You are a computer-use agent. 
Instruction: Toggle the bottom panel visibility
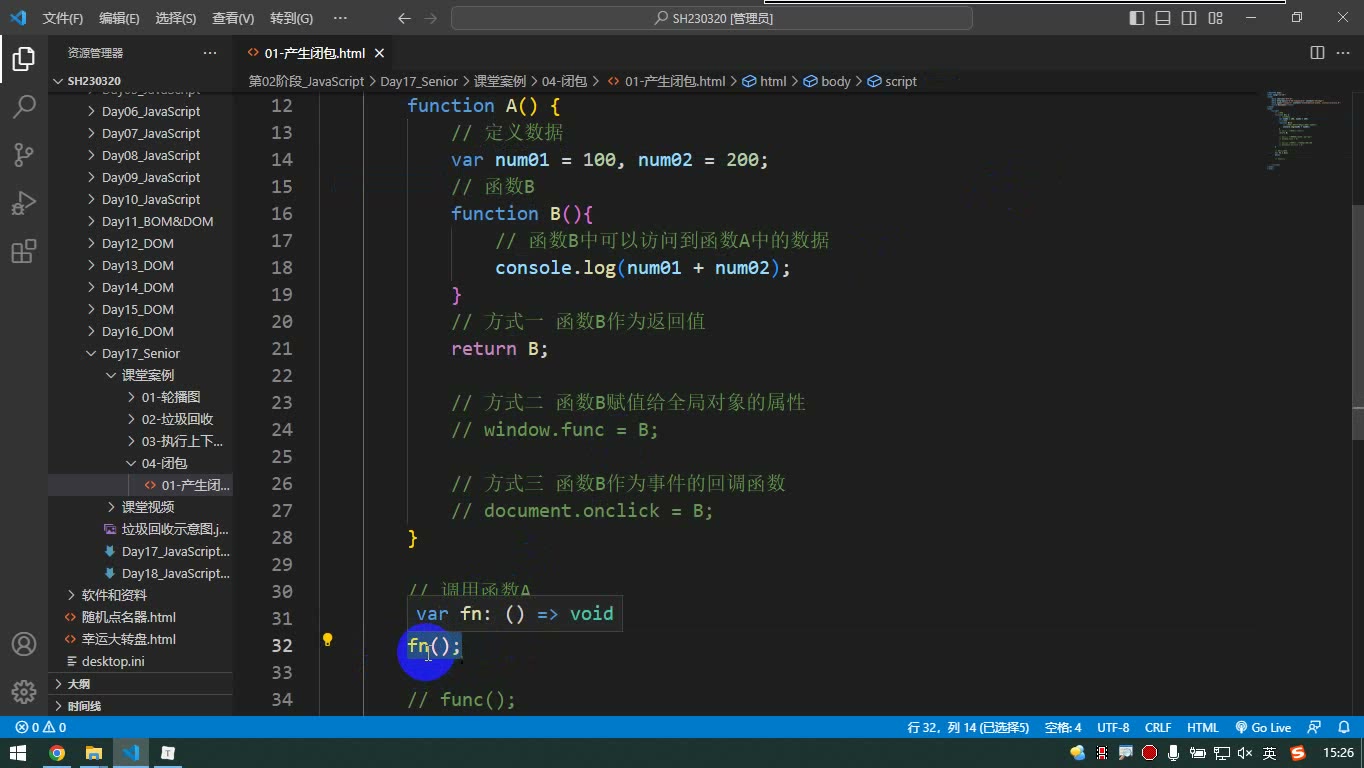[1163, 18]
